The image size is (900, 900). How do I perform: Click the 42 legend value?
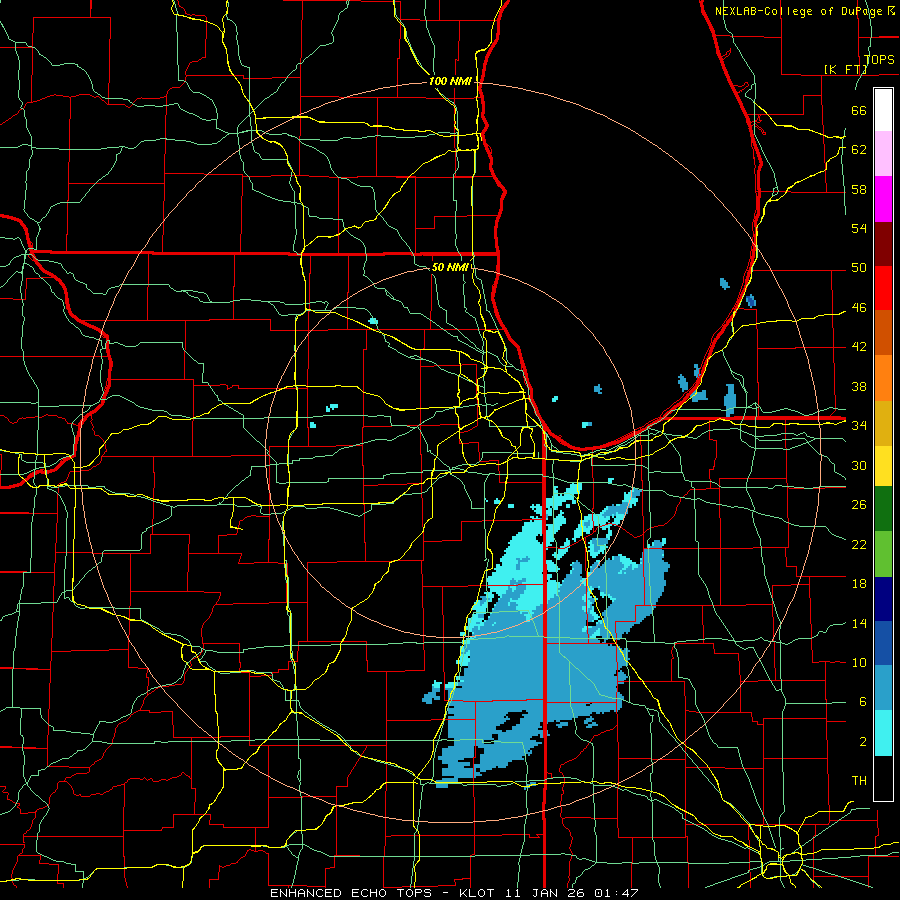(x=859, y=347)
